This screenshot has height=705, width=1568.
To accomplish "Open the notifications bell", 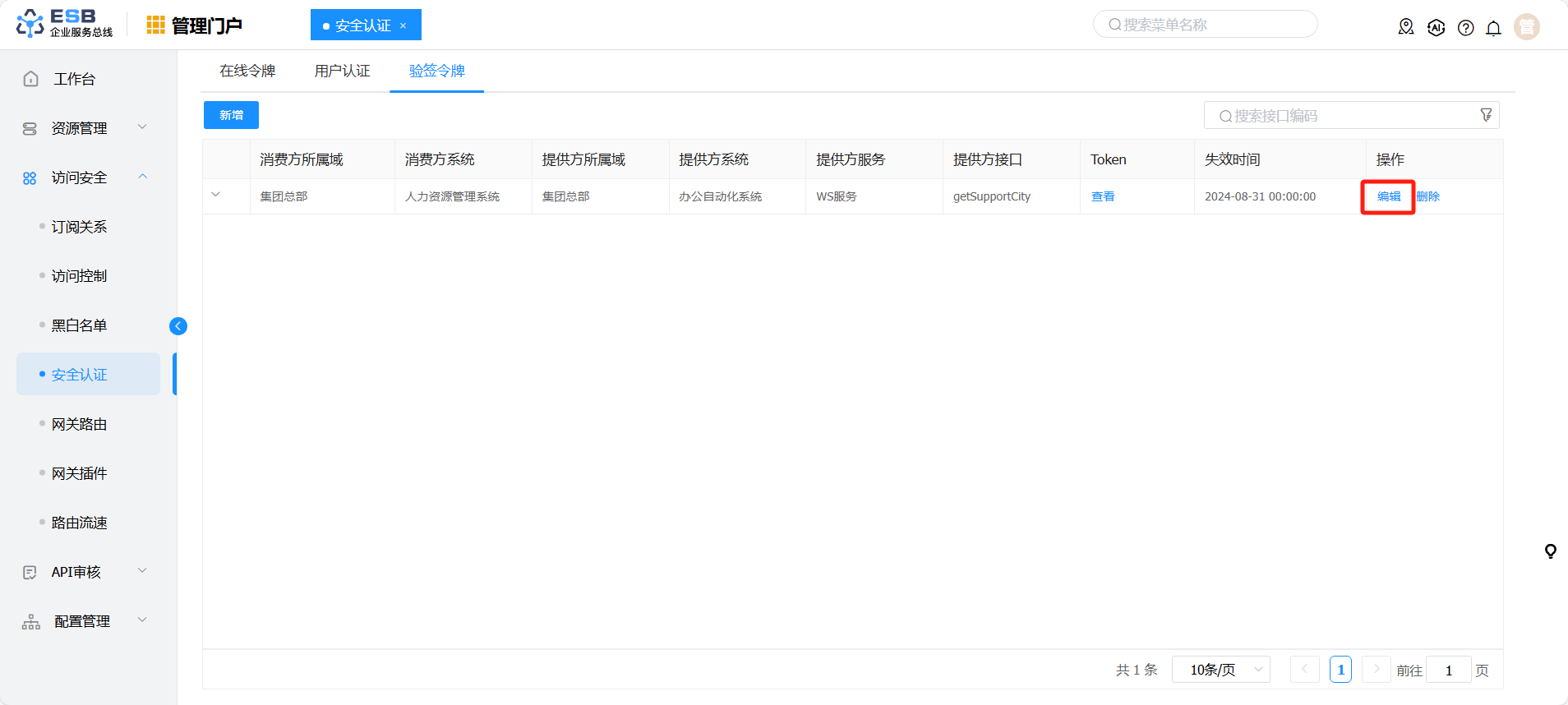I will point(1493,28).
